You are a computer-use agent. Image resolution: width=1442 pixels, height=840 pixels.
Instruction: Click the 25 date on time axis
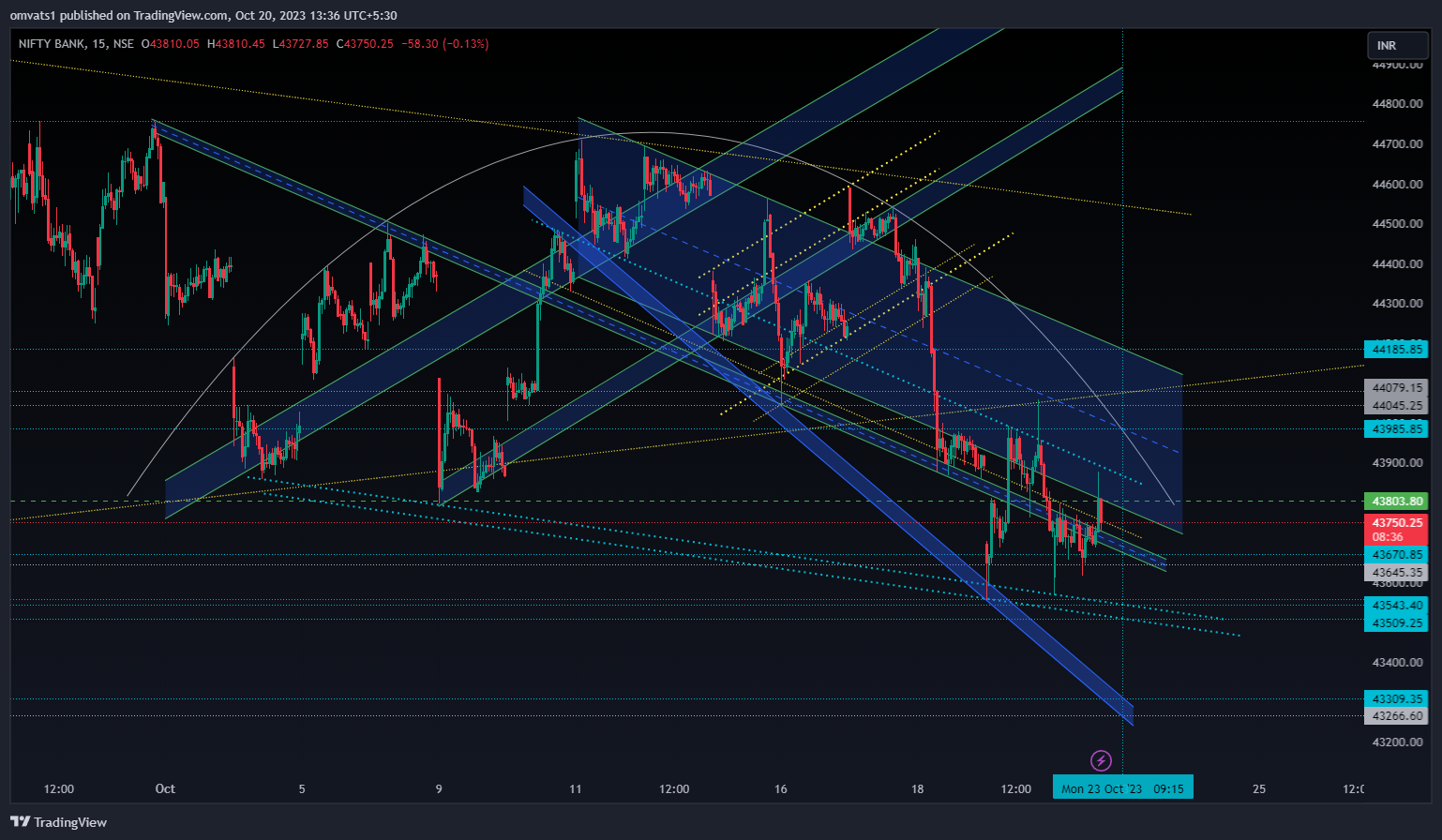click(x=1259, y=788)
